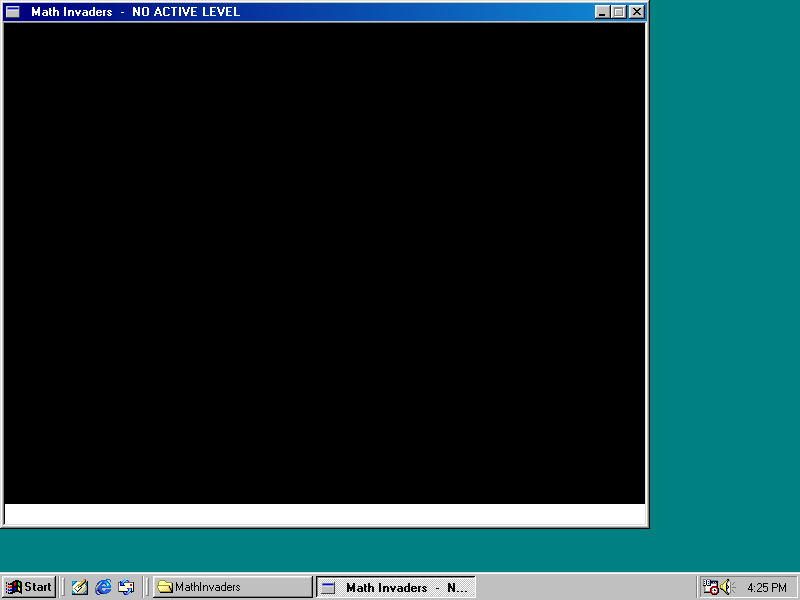Select the Launch Internet Explorer quick launch icon
This screenshot has height=600, width=800.
(103, 587)
